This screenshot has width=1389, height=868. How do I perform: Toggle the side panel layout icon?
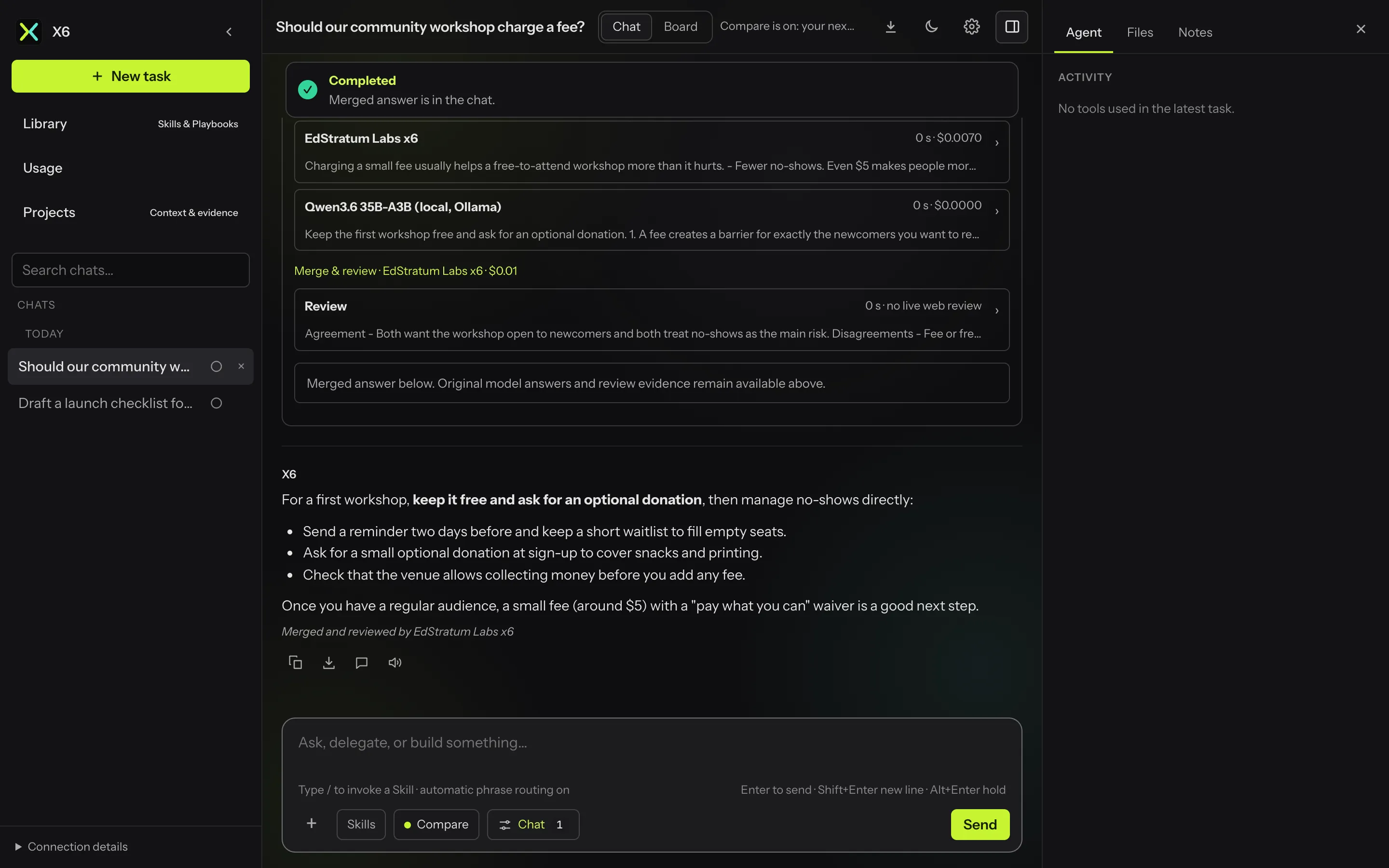click(x=1011, y=27)
